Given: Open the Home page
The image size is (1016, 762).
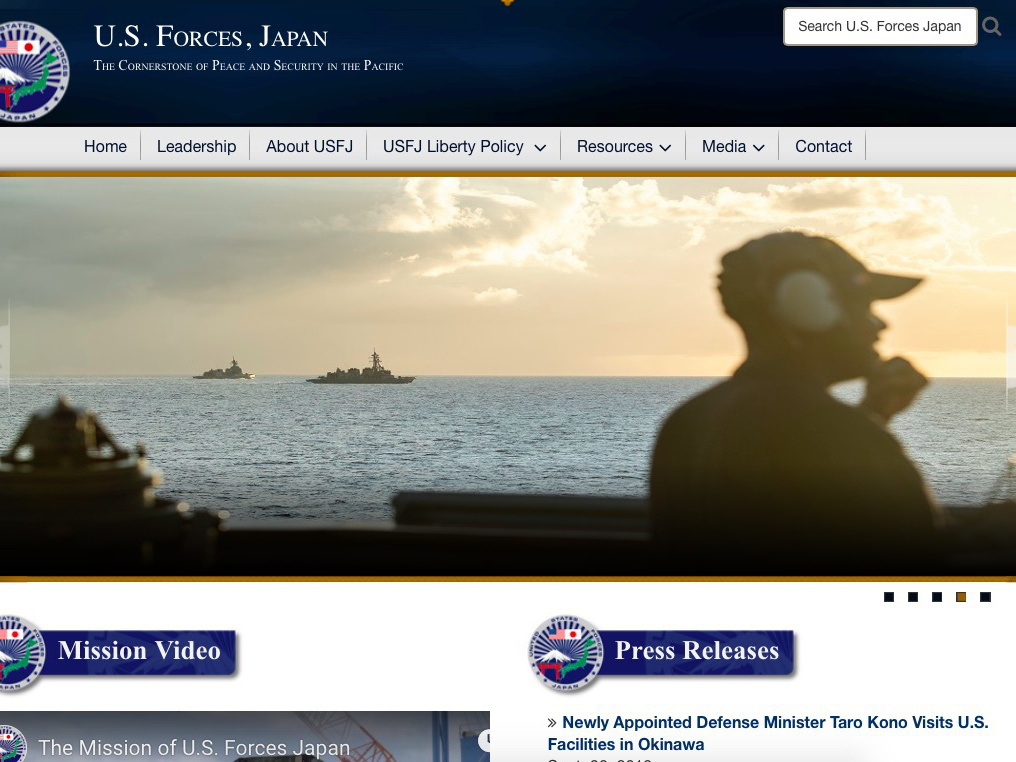Looking at the screenshot, I should coord(105,146).
